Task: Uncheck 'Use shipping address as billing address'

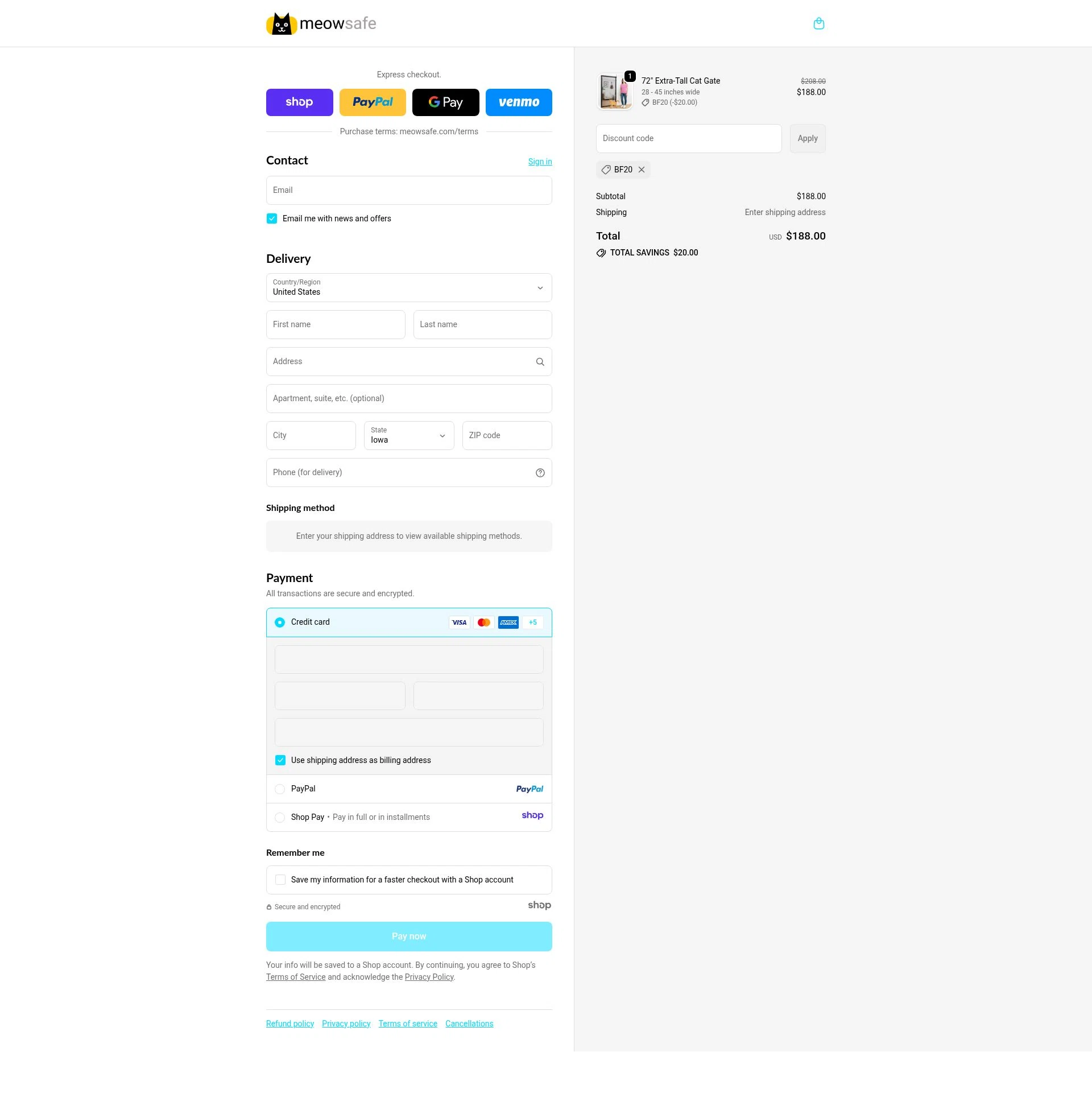Action: [x=280, y=760]
